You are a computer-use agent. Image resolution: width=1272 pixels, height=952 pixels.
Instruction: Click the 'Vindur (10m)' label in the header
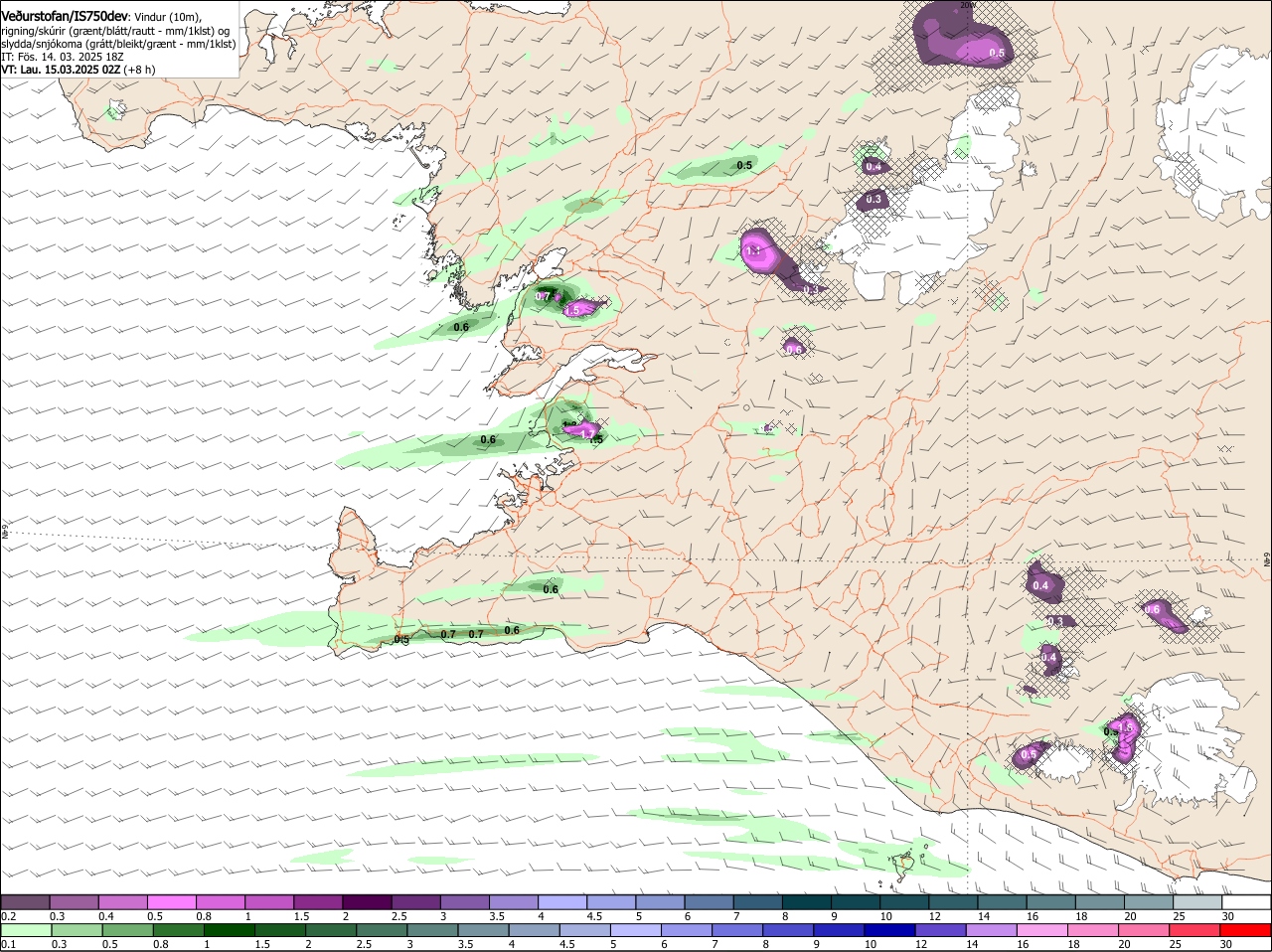click(168, 17)
